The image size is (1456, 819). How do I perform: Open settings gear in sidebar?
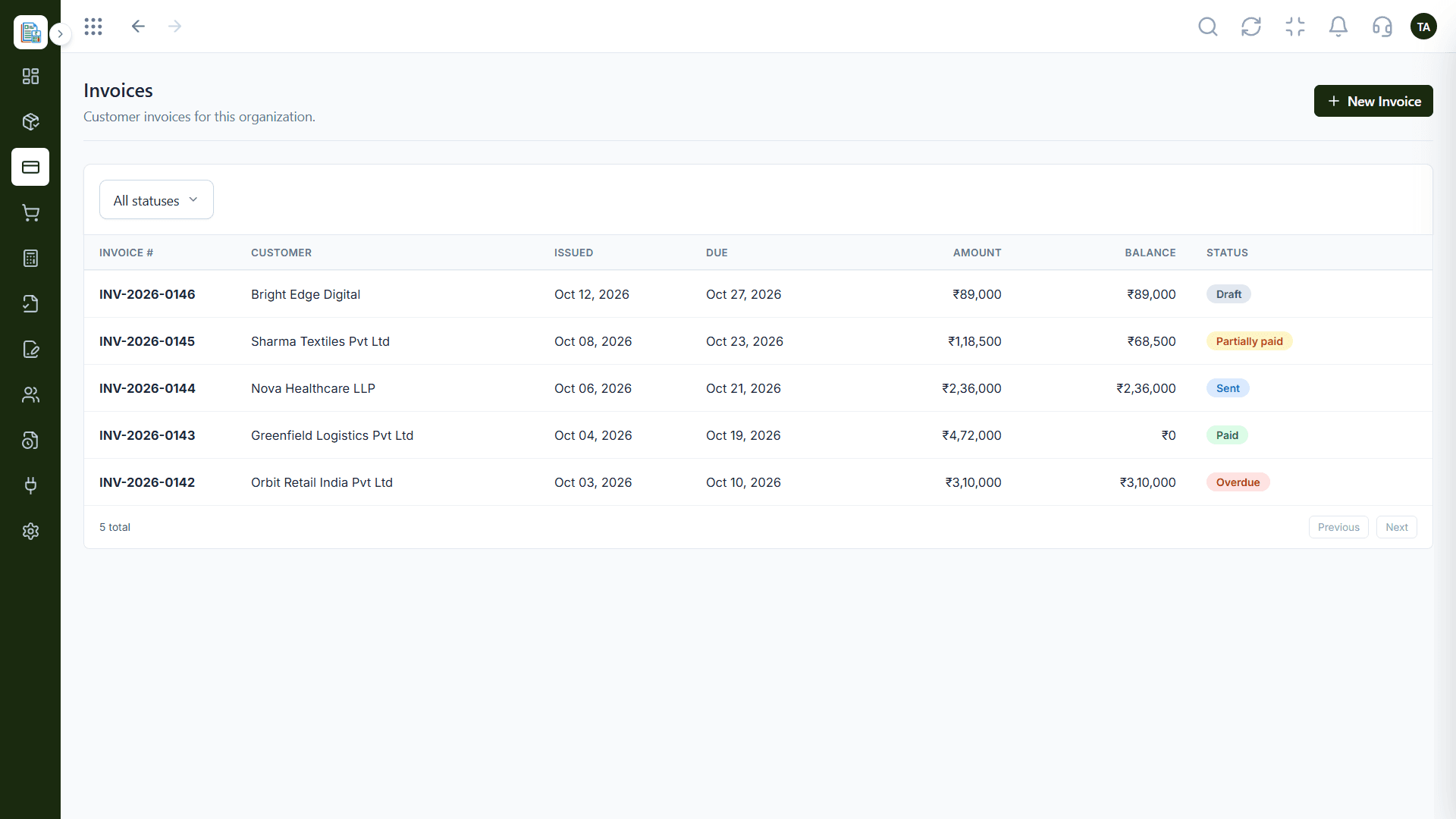[30, 532]
